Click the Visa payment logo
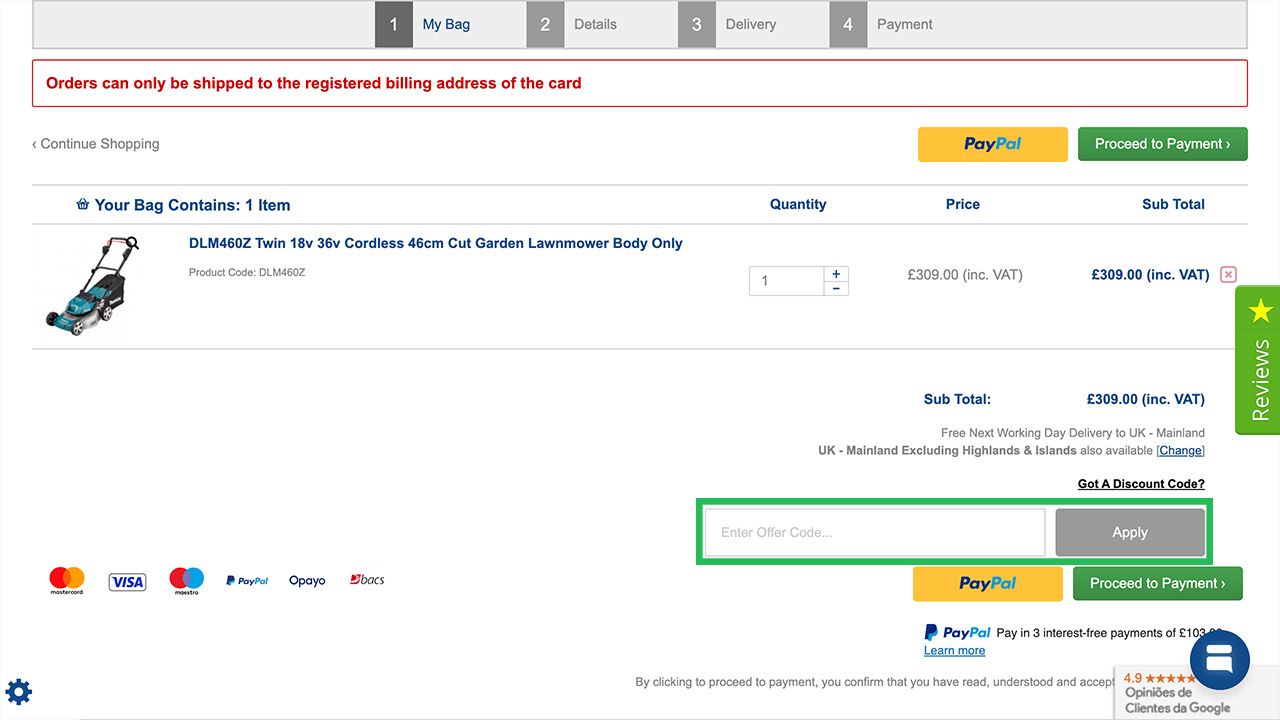 tap(127, 581)
